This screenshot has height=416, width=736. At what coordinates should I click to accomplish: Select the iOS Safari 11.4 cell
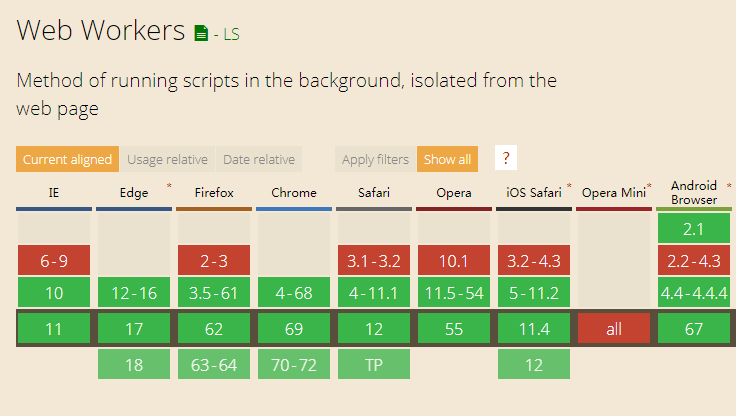click(x=534, y=328)
